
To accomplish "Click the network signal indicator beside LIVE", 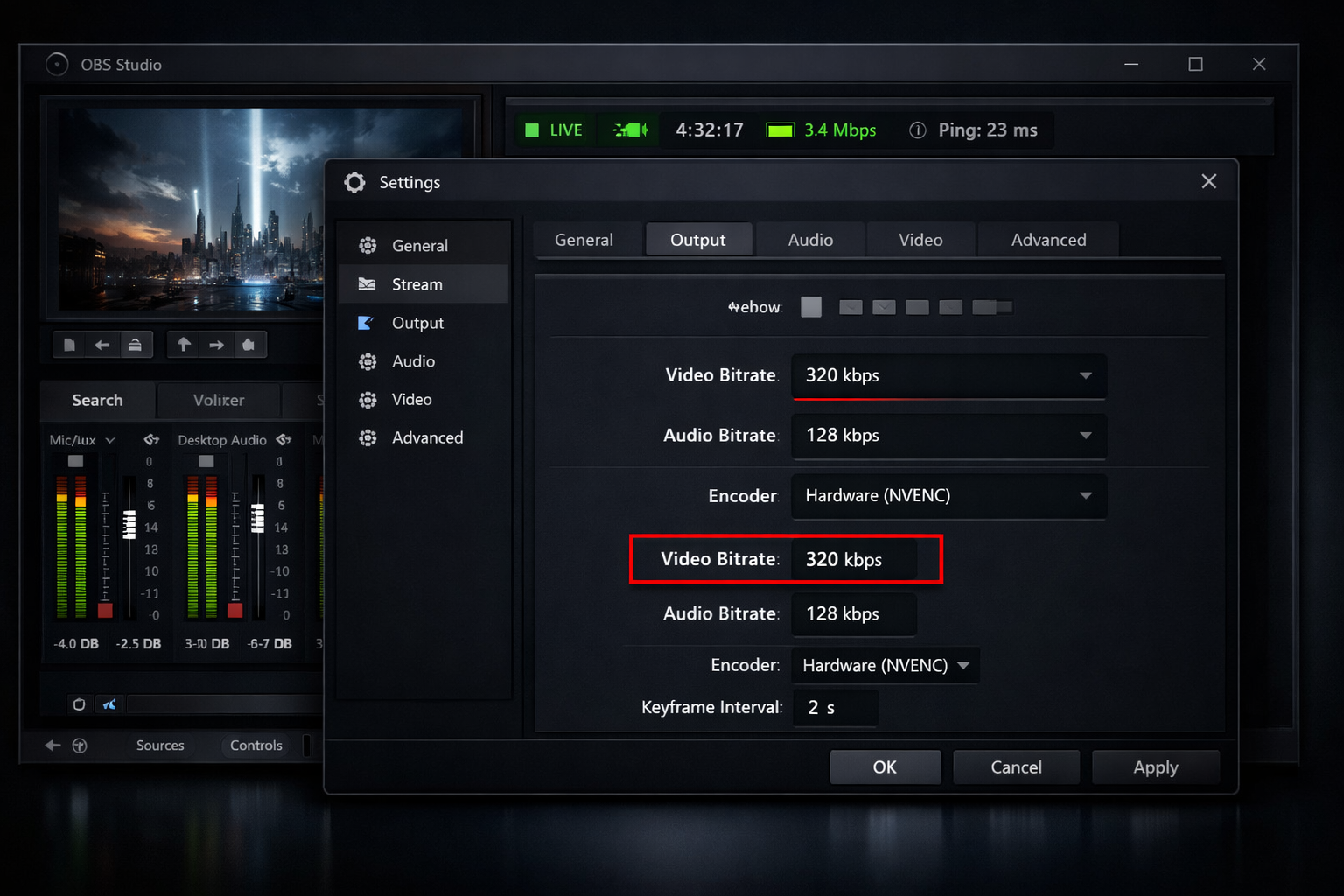I will pyautogui.click(x=629, y=129).
